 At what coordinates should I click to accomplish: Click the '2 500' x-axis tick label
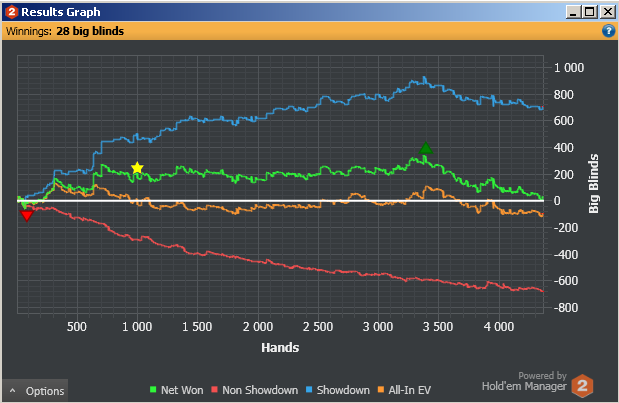tap(318, 327)
